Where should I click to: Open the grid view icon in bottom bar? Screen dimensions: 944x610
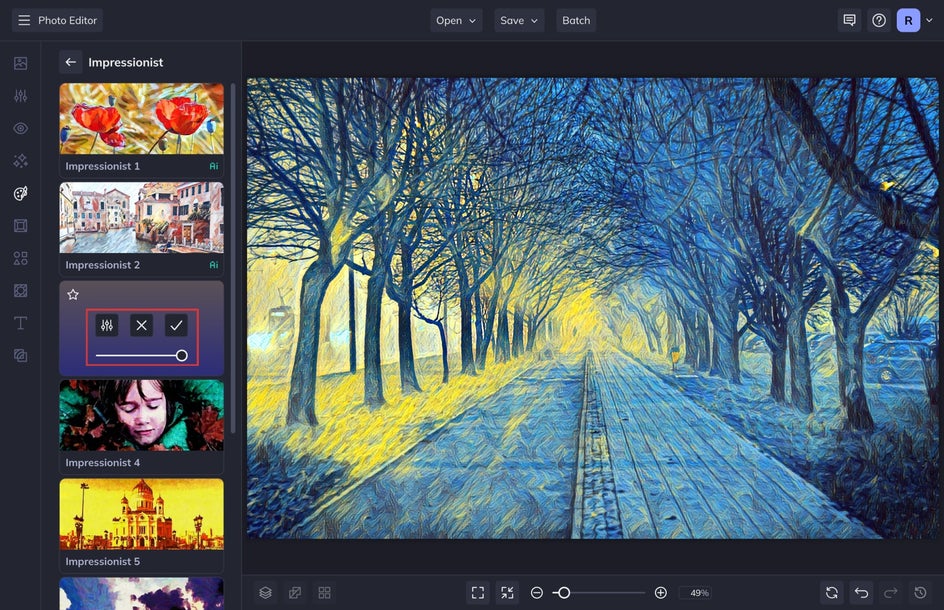point(324,593)
